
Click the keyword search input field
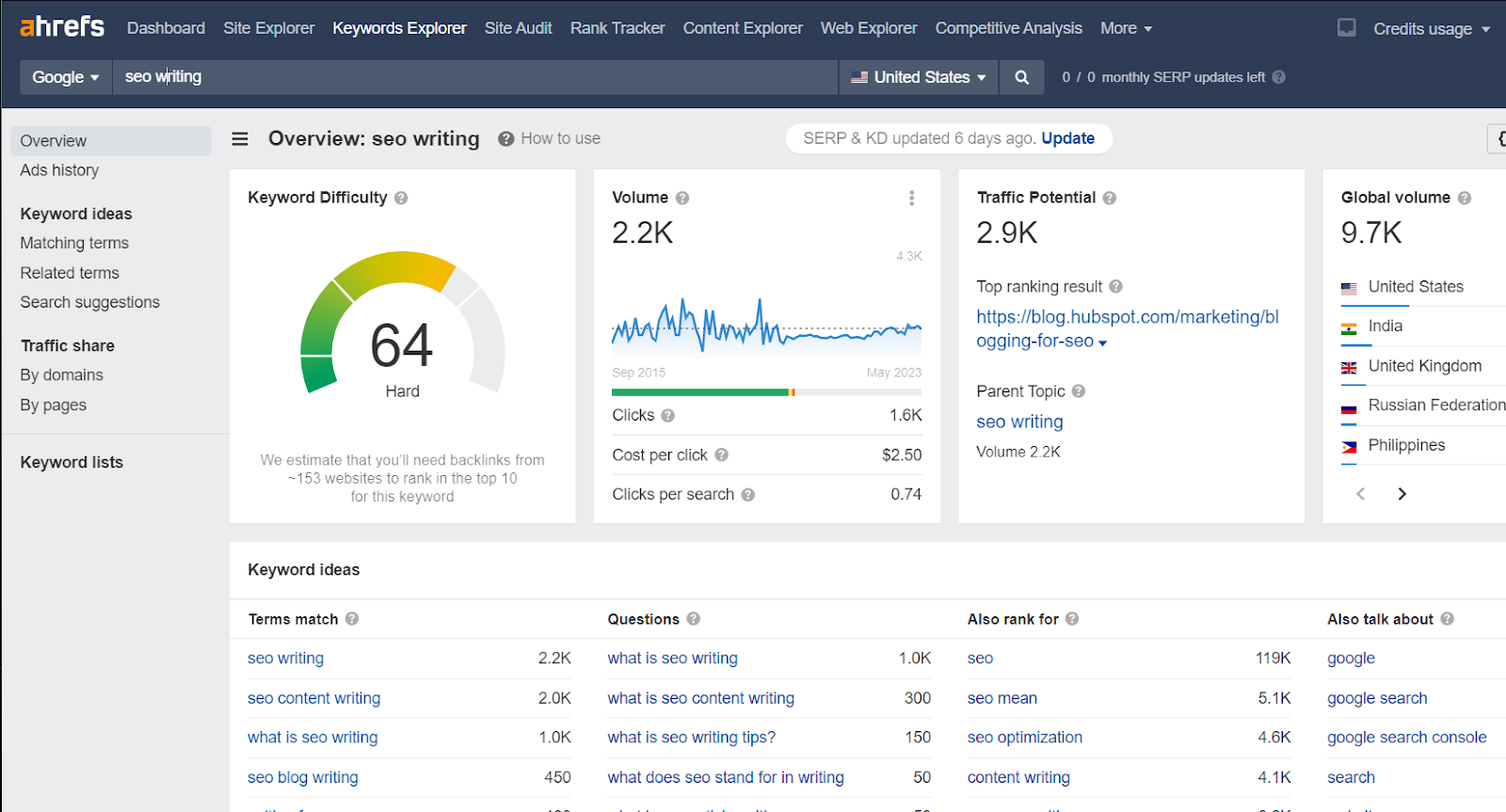(475, 77)
